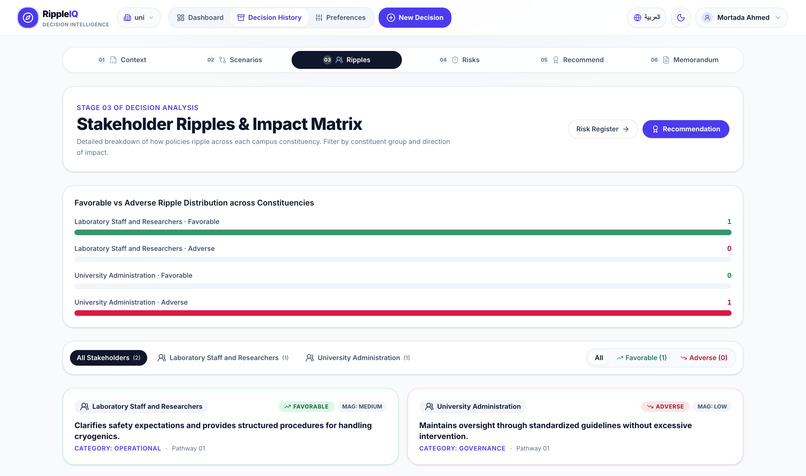The width and height of the screenshot is (806, 476).
Task: Click the Risks shield icon
Action: [x=455, y=60]
